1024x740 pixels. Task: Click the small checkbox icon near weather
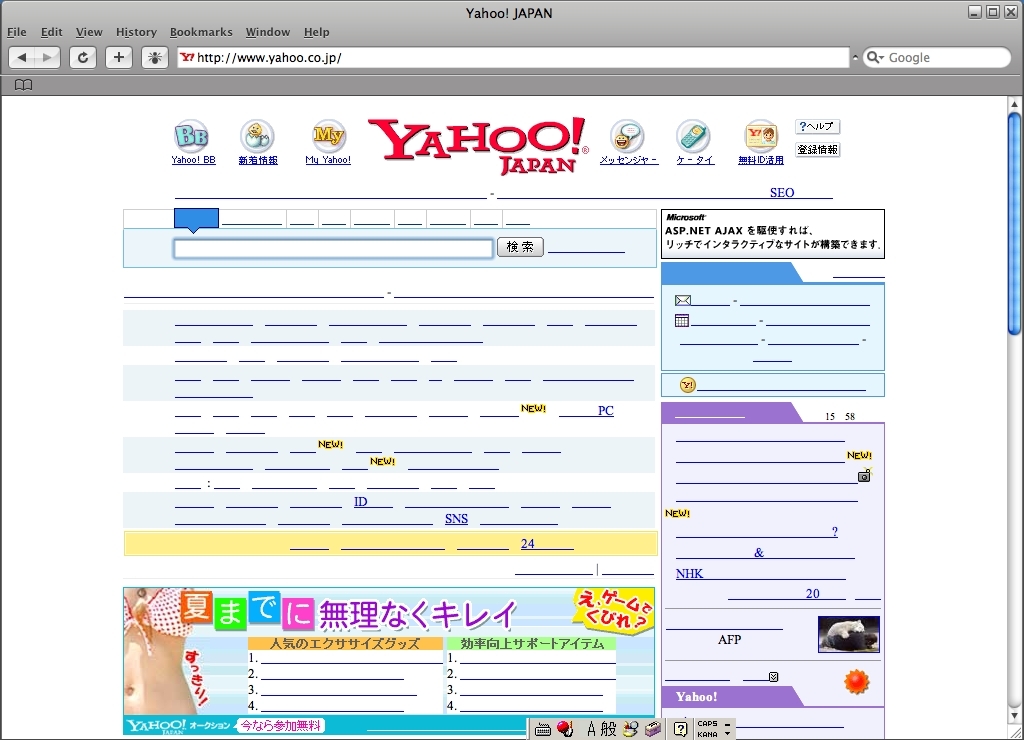coord(773,677)
